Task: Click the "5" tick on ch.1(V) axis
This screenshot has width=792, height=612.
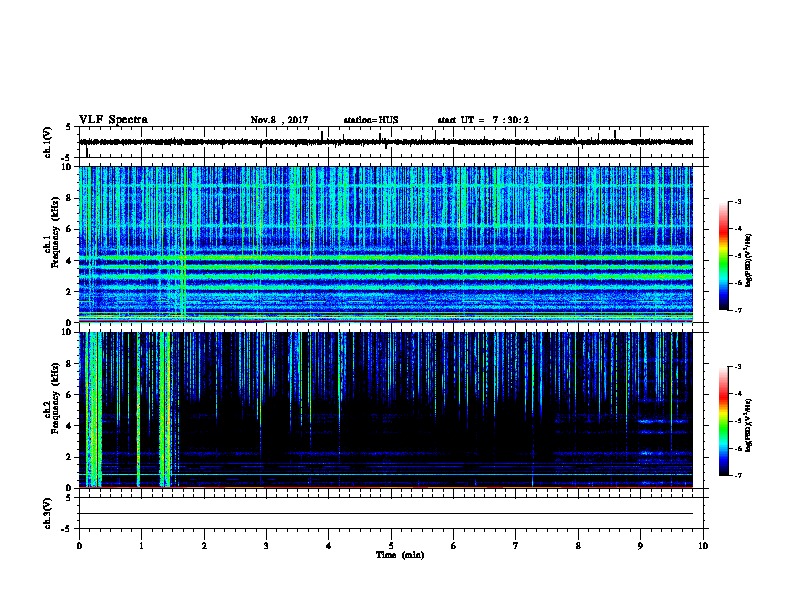Action: (69, 127)
